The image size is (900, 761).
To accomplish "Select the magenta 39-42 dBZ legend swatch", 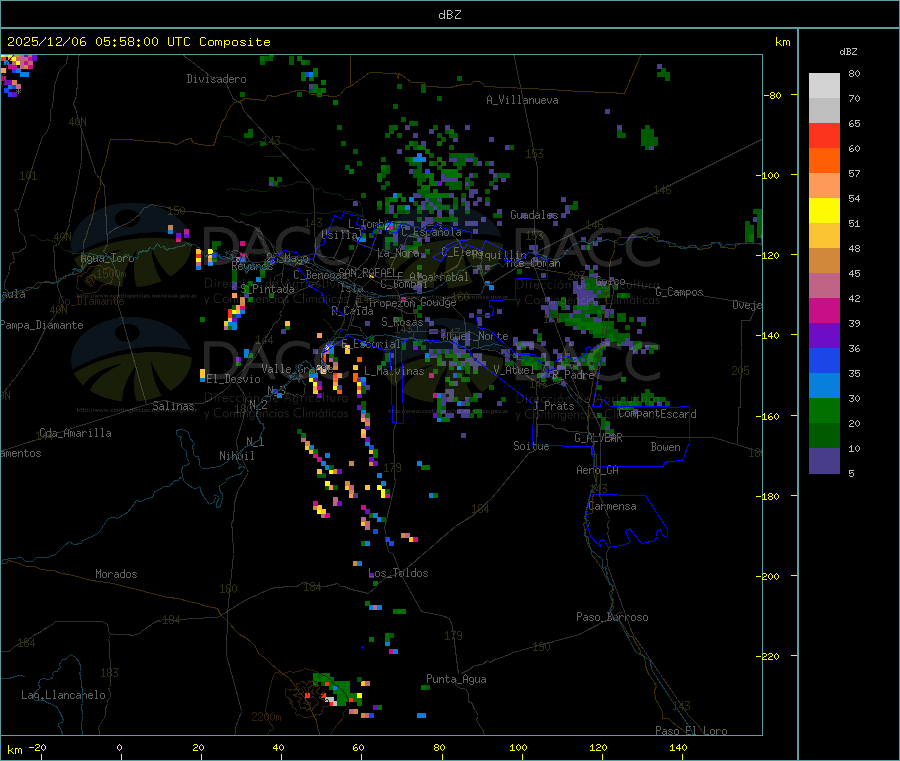I will [824, 310].
